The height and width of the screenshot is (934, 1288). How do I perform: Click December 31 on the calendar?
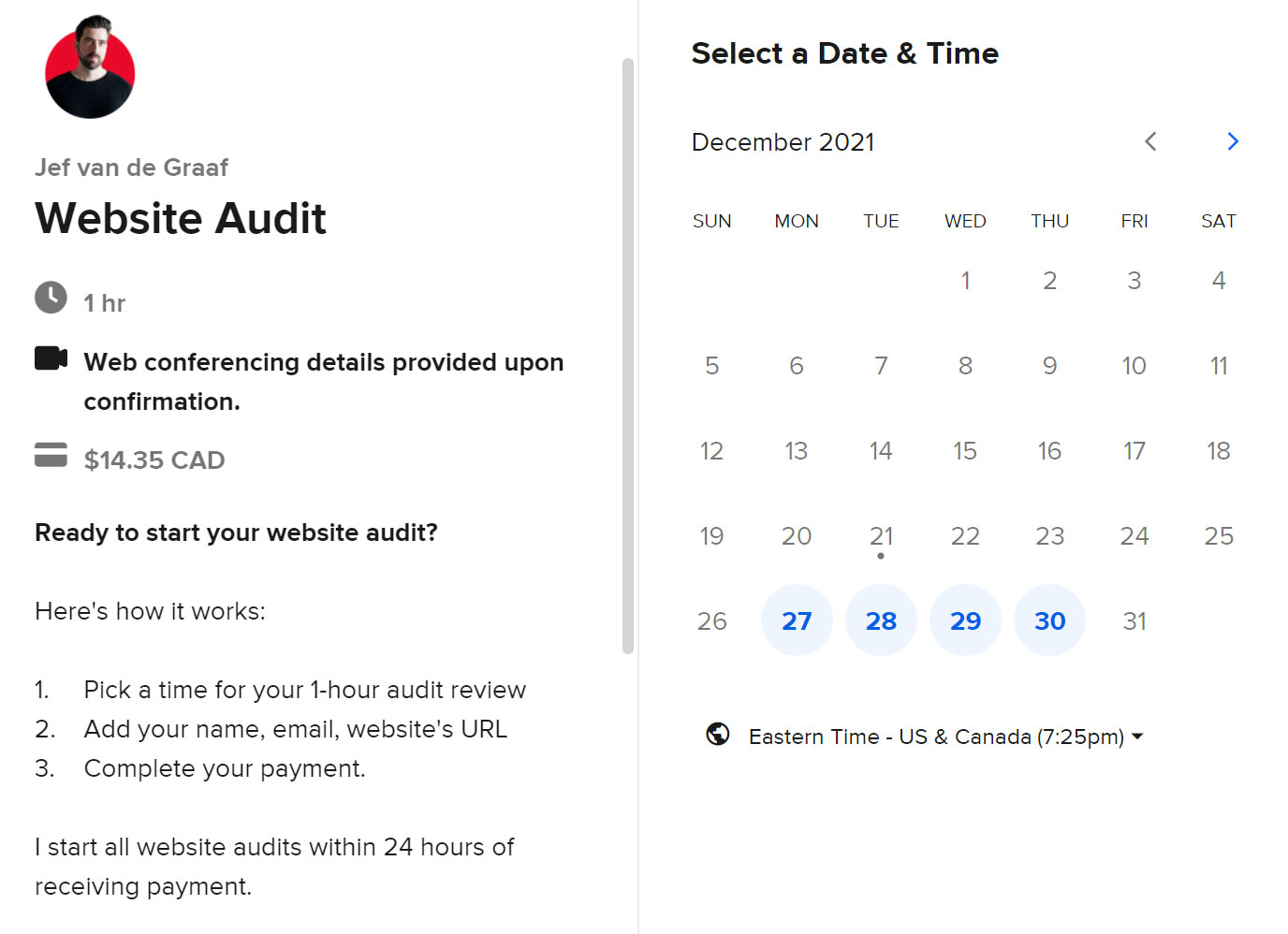(x=1134, y=620)
